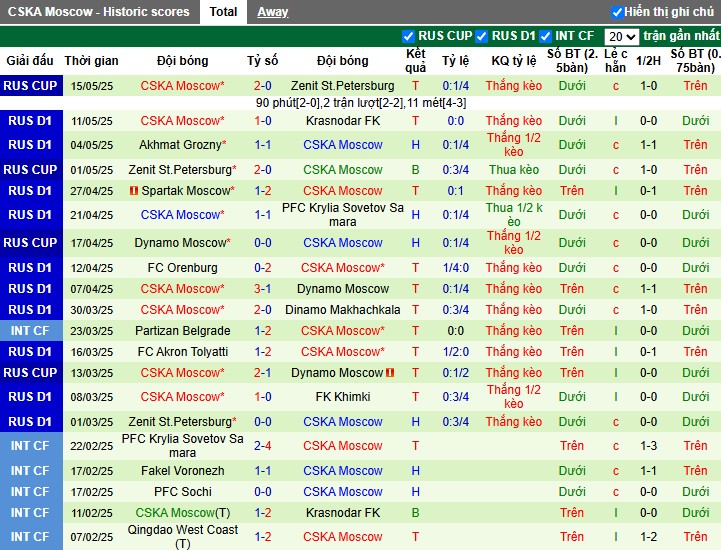
Task: Click CSKA Moscow - Historic scores title
Action: tap(98, 11)
